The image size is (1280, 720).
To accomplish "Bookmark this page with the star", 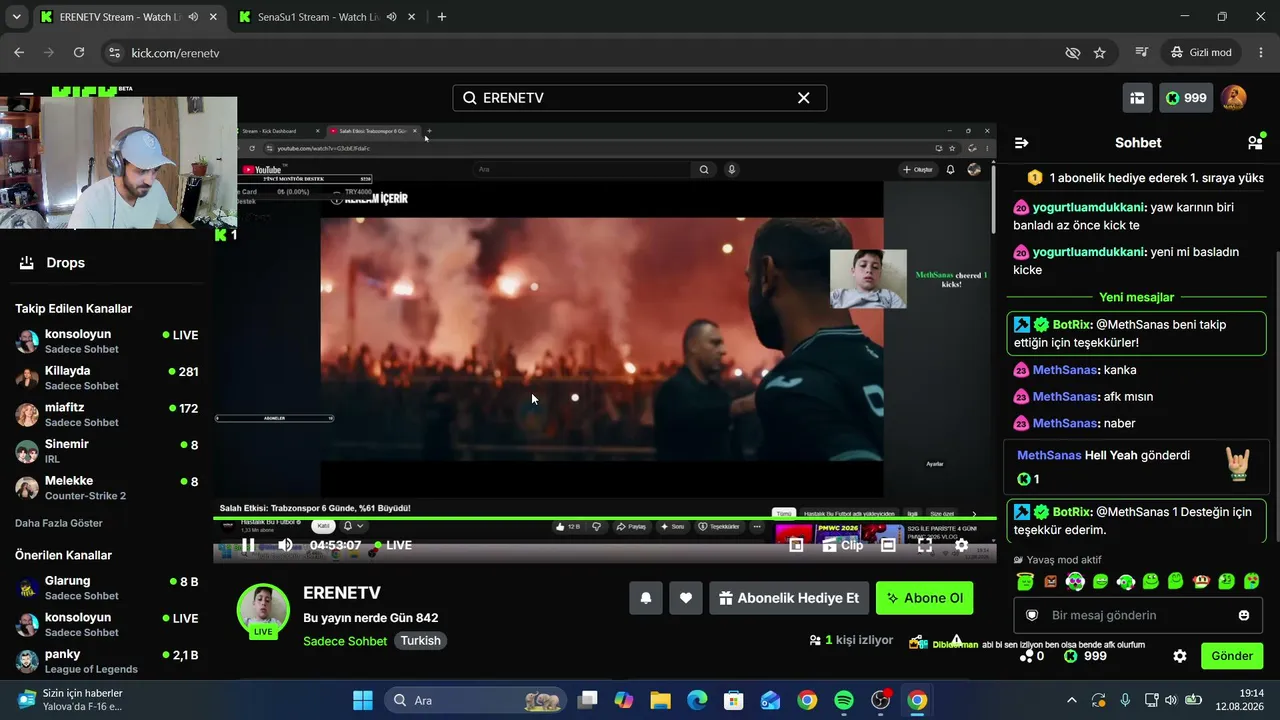I will pyautogui.click(x=1100, y=53).
